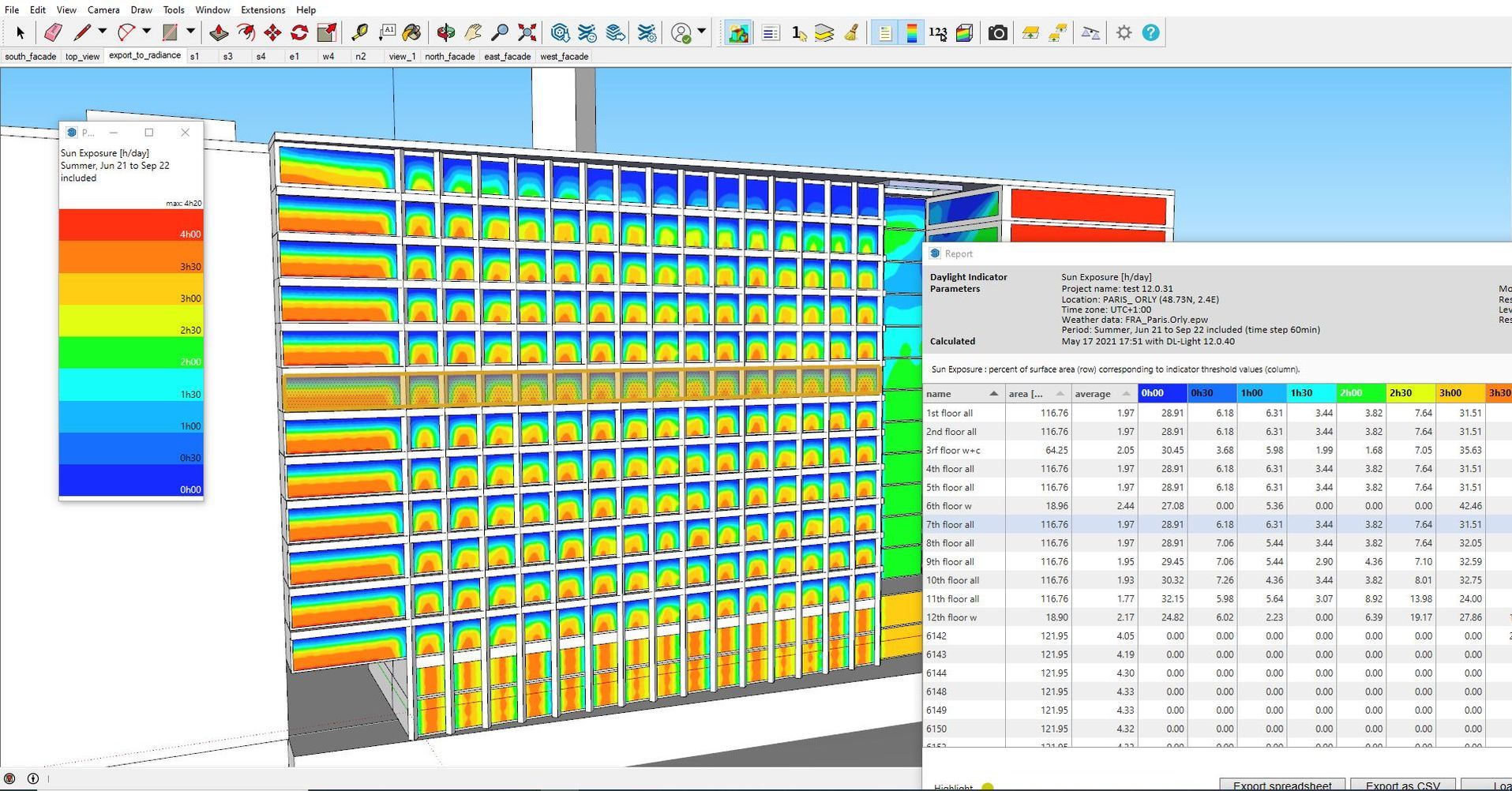
Task: Click the 2h00 green column header
Action: pos(1361,393)
